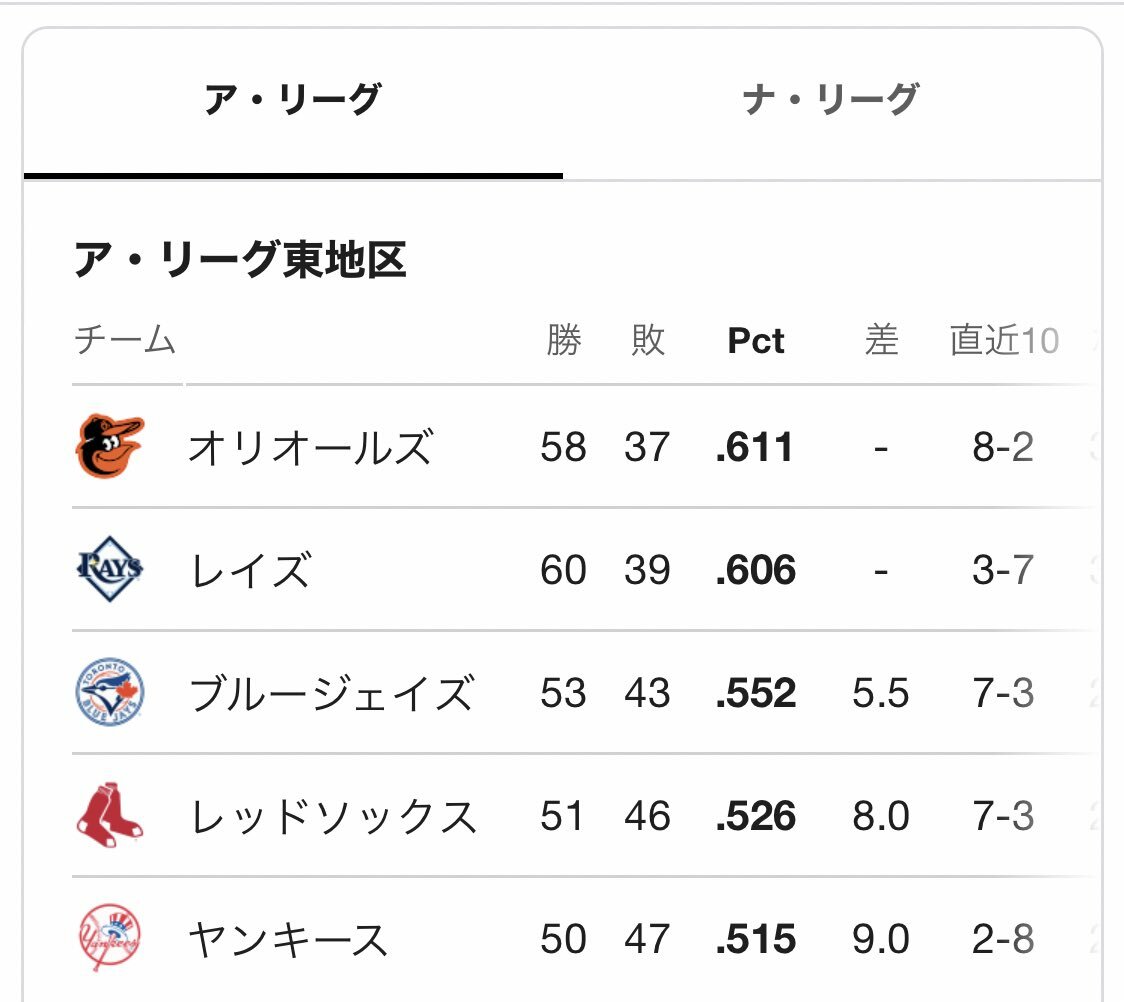Click the Red Sox logo
The width and height of the screenshot is (1124, 1002).
click(x=110, y=815)
